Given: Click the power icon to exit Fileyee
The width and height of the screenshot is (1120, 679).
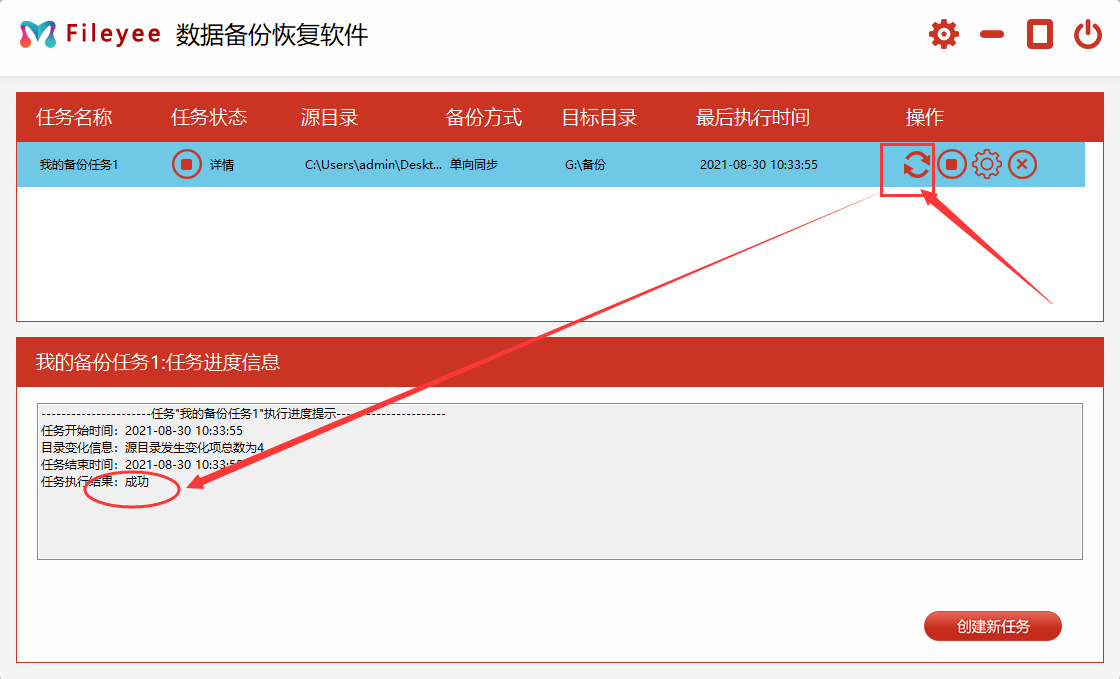Looking at the screenshot, I should (x=1088, y=35).
